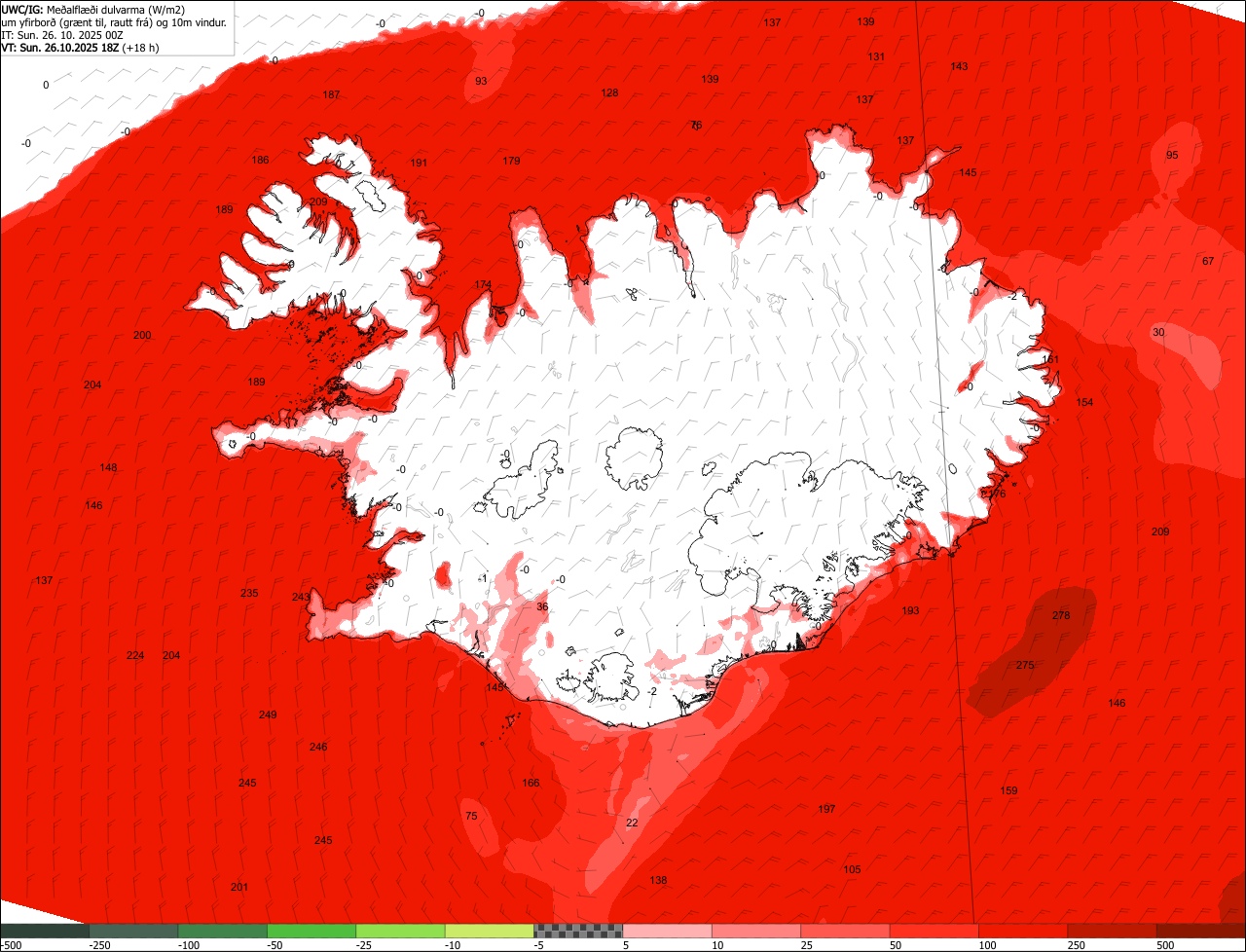The height and width of the screenshot is (952, 1246).
Task: Click the value 143 in the northeast ocean
Action: click(959, 66)
